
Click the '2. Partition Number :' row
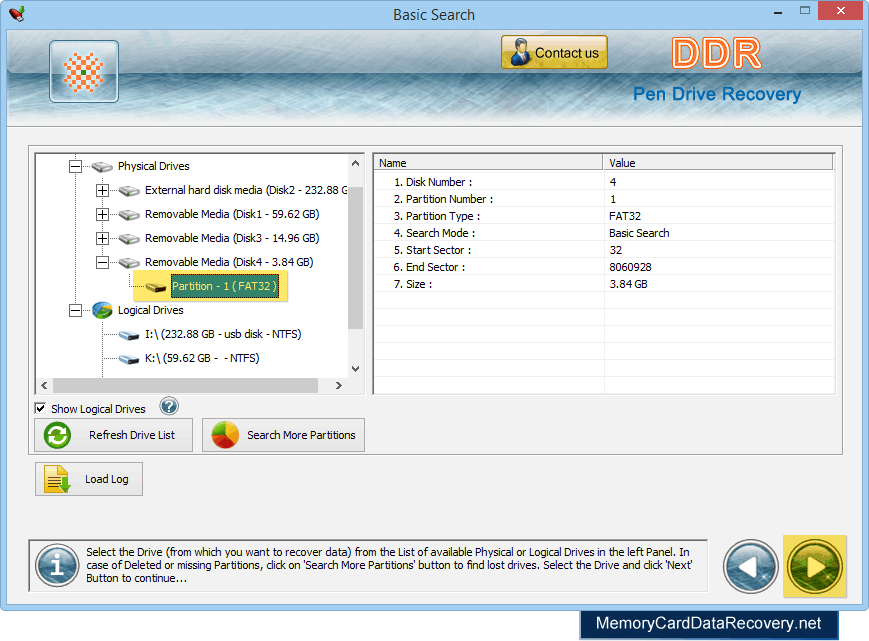click(x=605, y=199)
